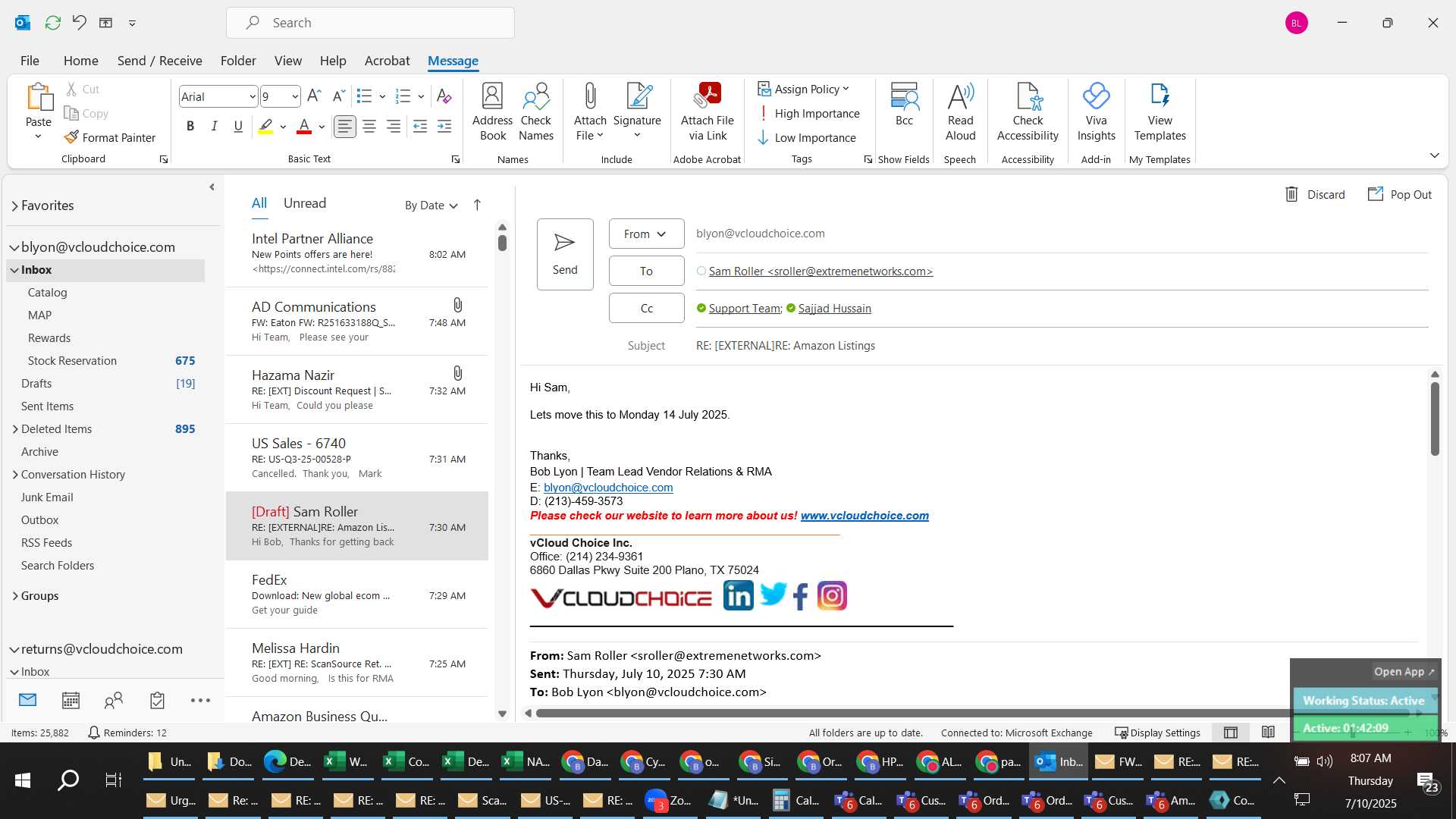Screen dimensions: 1456x819
Task: Click the message body vertical scrollbar
Action: tap(1435, 419)
